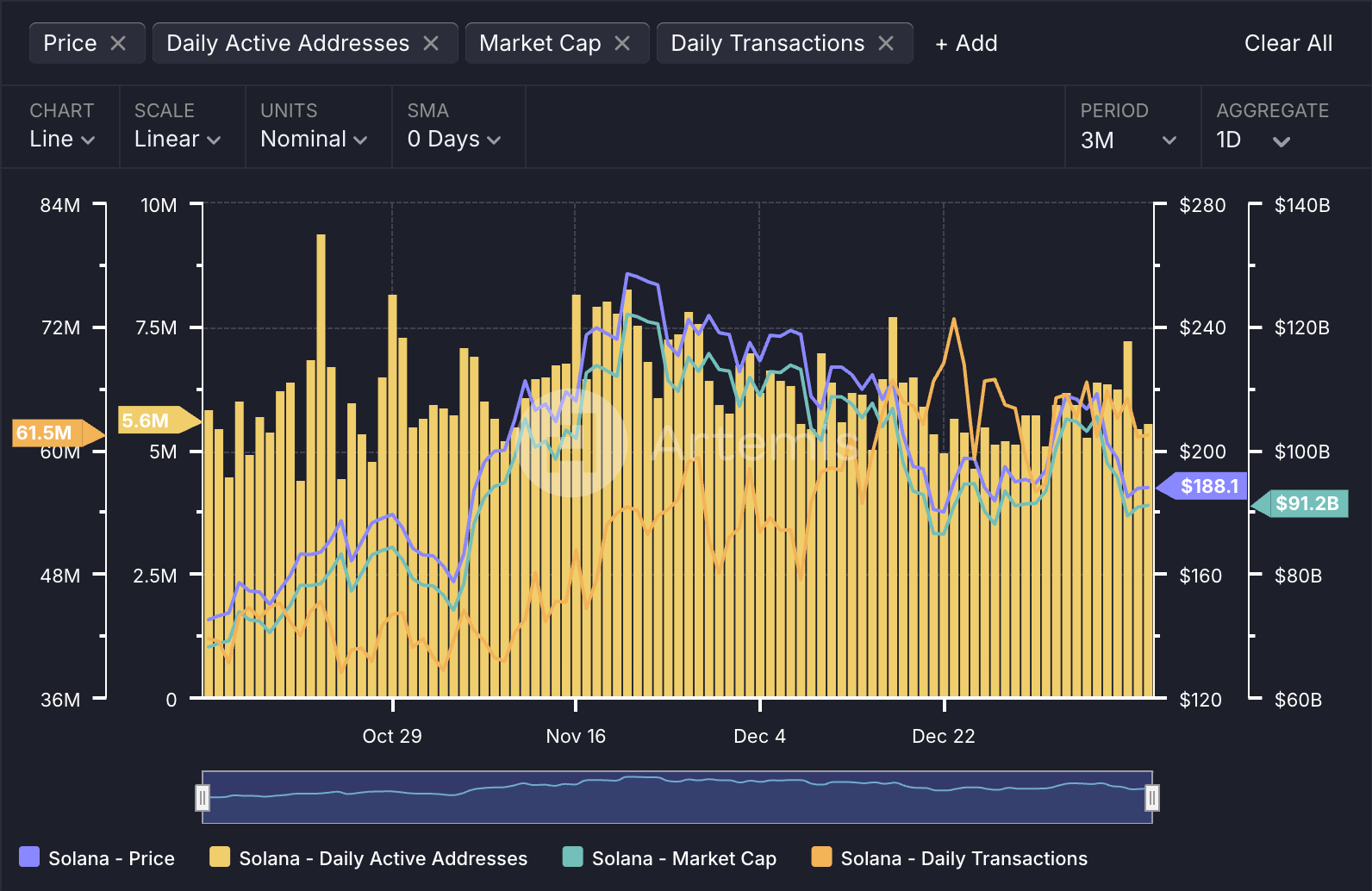Click the Dec 22 date axis label
This screenshot has width=1372, height=891.
(944, 736)
